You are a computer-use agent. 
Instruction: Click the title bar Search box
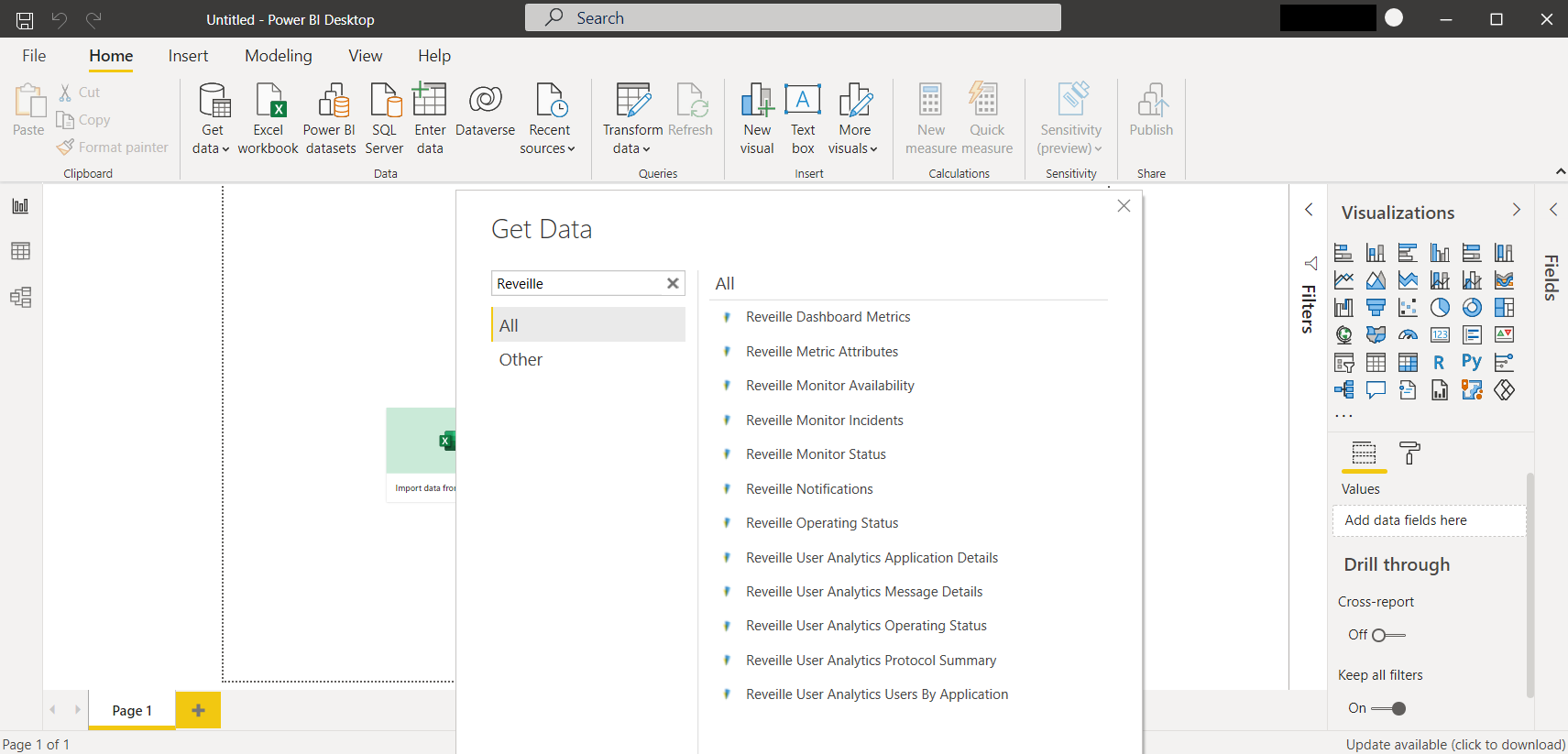[793, 17]
